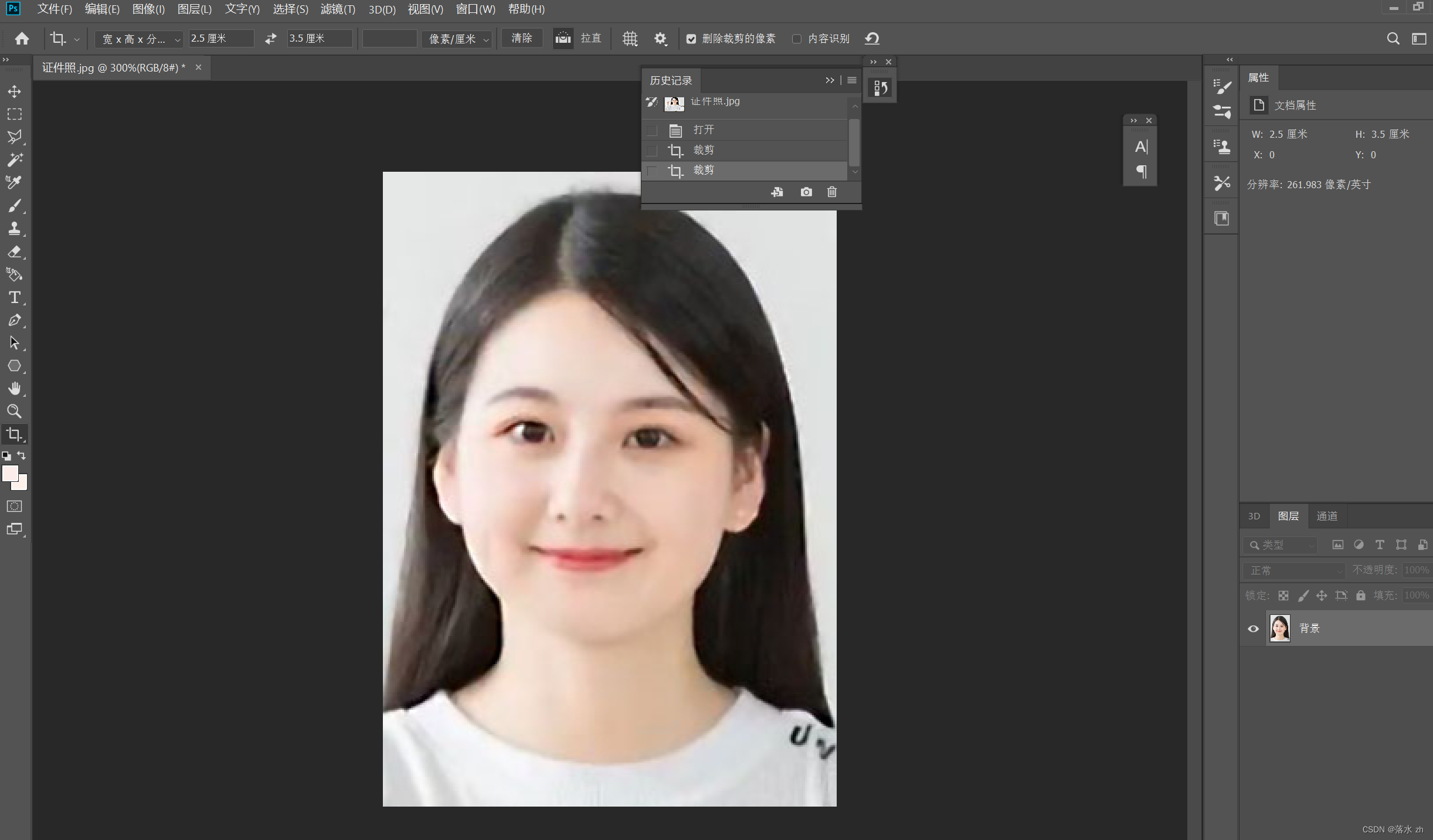Select the Move tool
Screen dimensions: 1433x840
click(x=14, y=91)
